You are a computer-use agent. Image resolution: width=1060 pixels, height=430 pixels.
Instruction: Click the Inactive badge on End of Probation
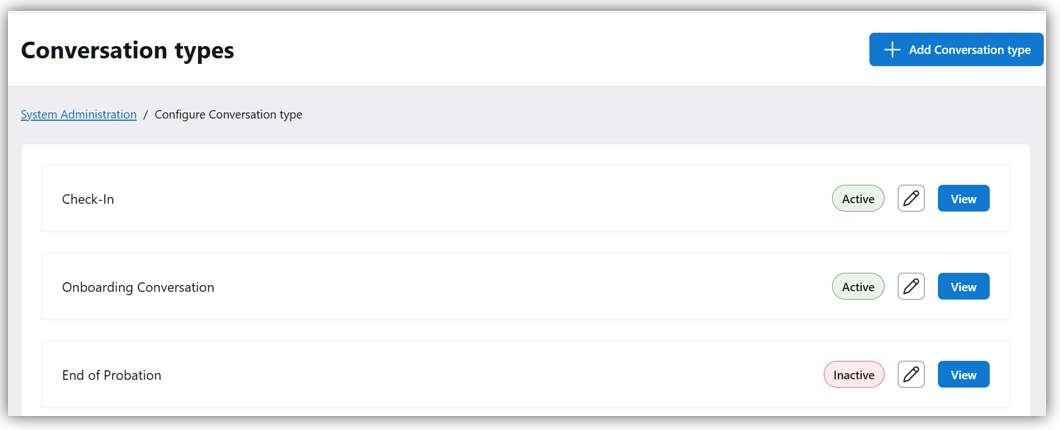(x=854, y=375)
